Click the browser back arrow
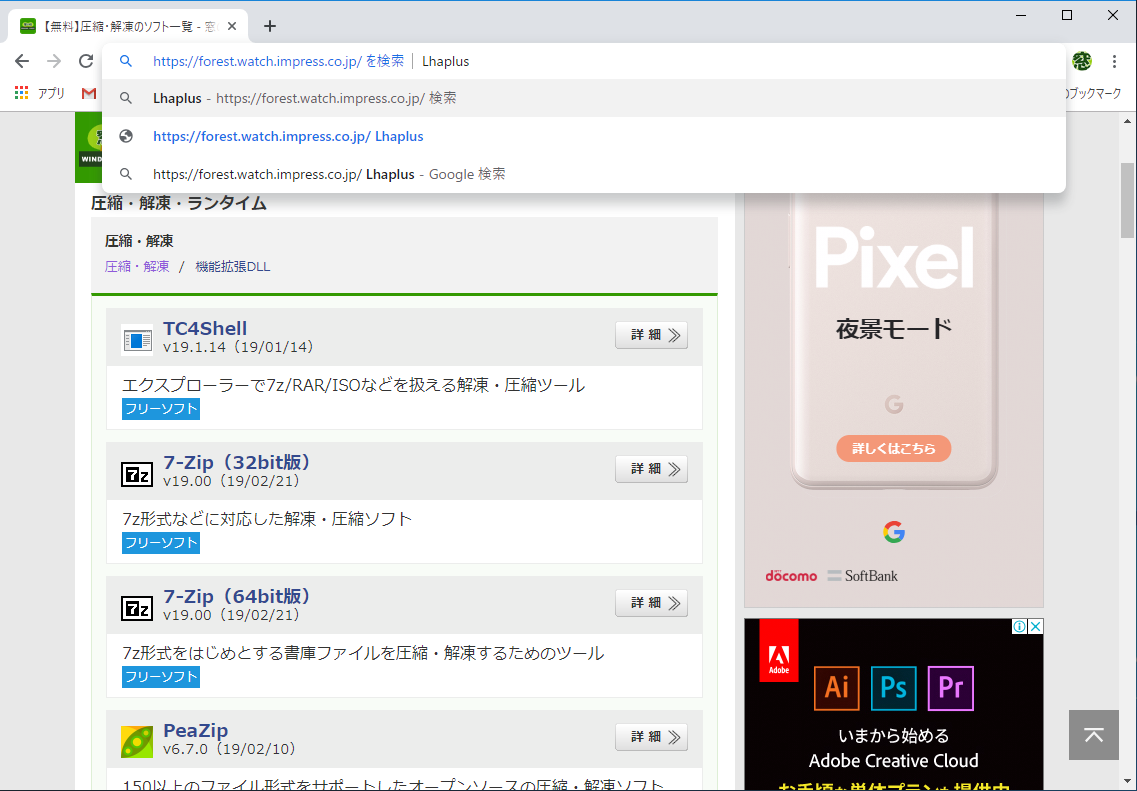Image resolution: width=1137 pixels, height=791 pixels. tap(22, 60)
